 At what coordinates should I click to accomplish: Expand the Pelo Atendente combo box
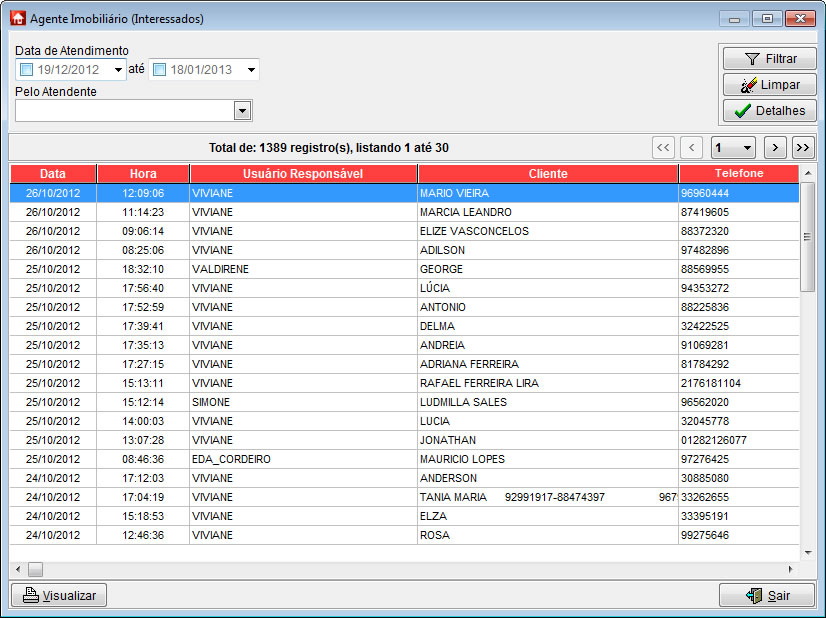click(242, 110)
